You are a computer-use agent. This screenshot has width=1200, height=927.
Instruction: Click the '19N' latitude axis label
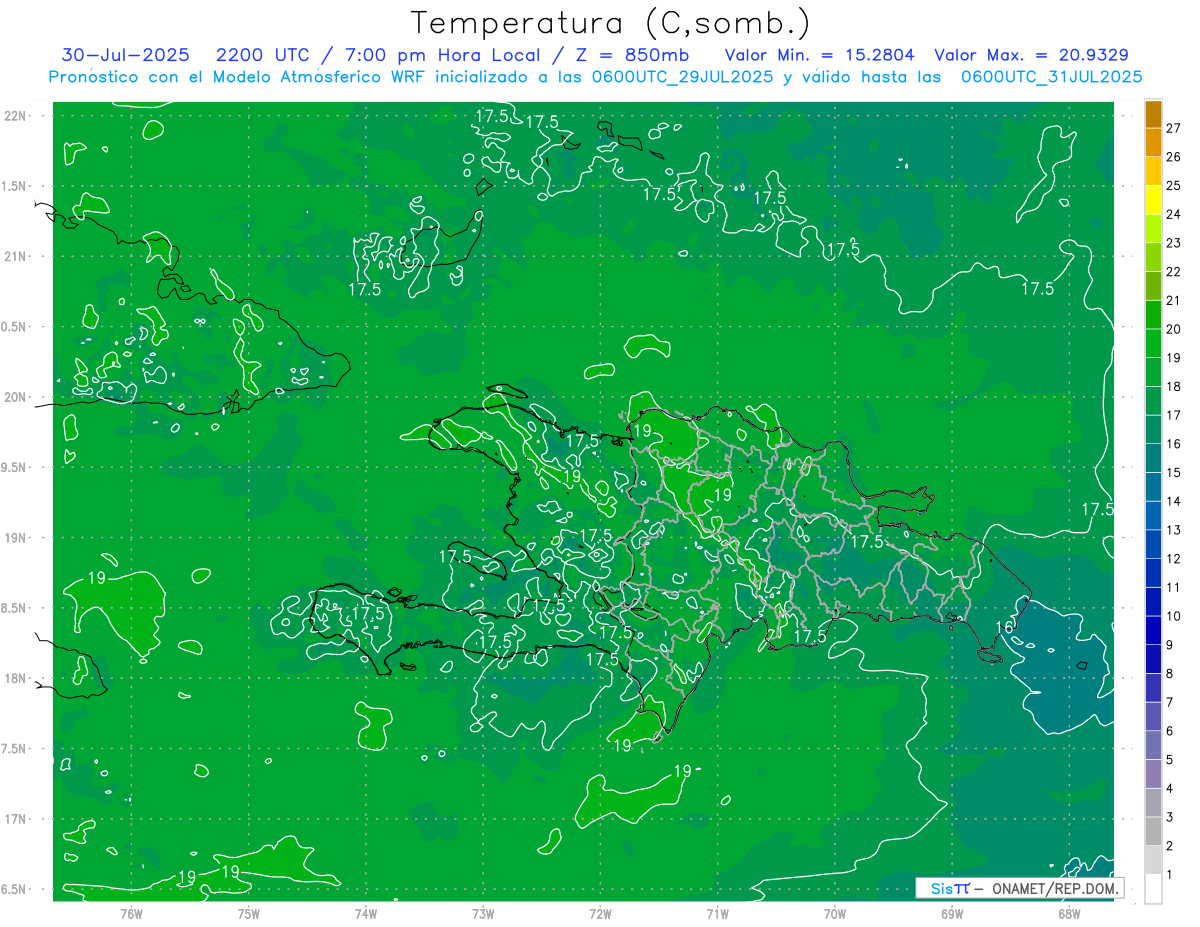click(x=16, y=538)
